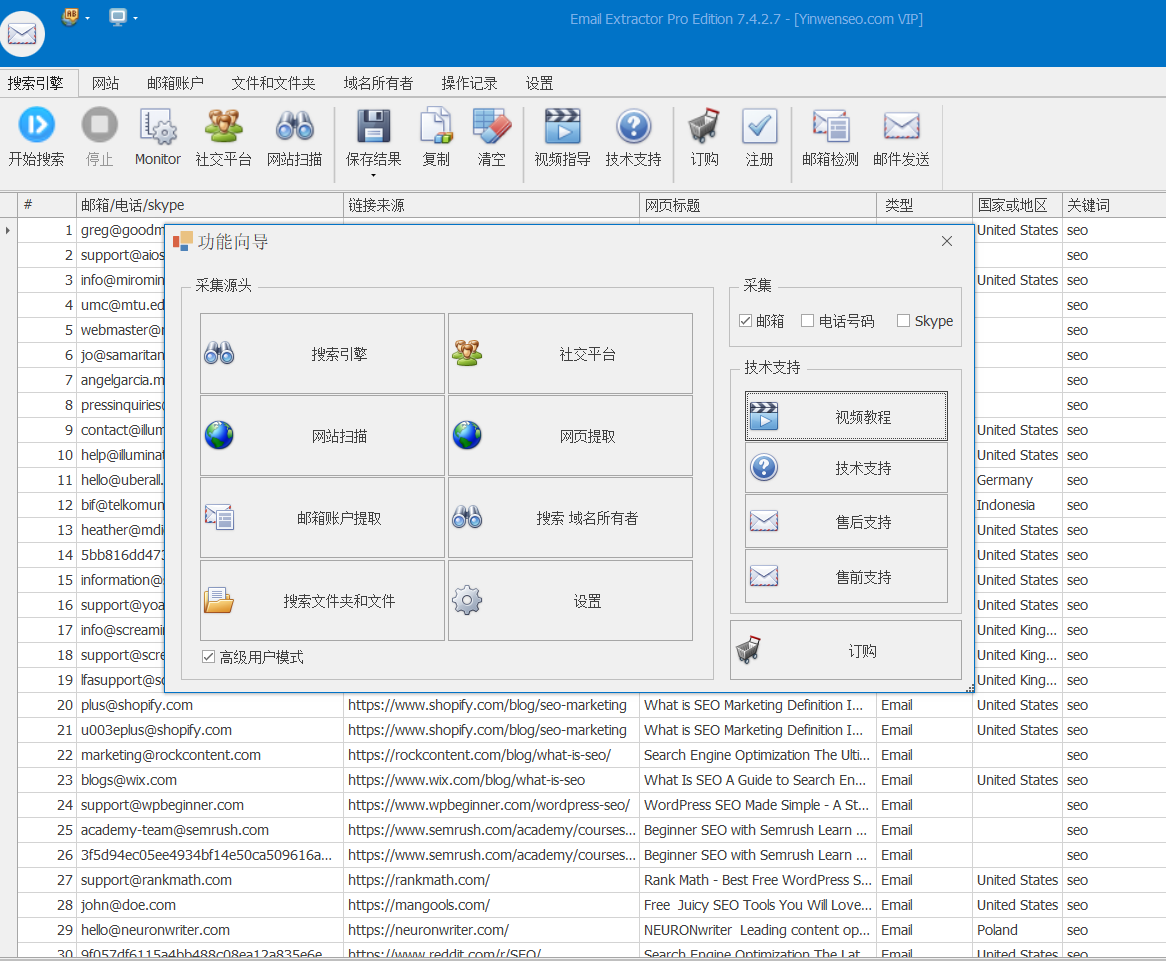Click the 保存结果 floppy disk icon
1166x961 pixels.
tap(373, 126)
